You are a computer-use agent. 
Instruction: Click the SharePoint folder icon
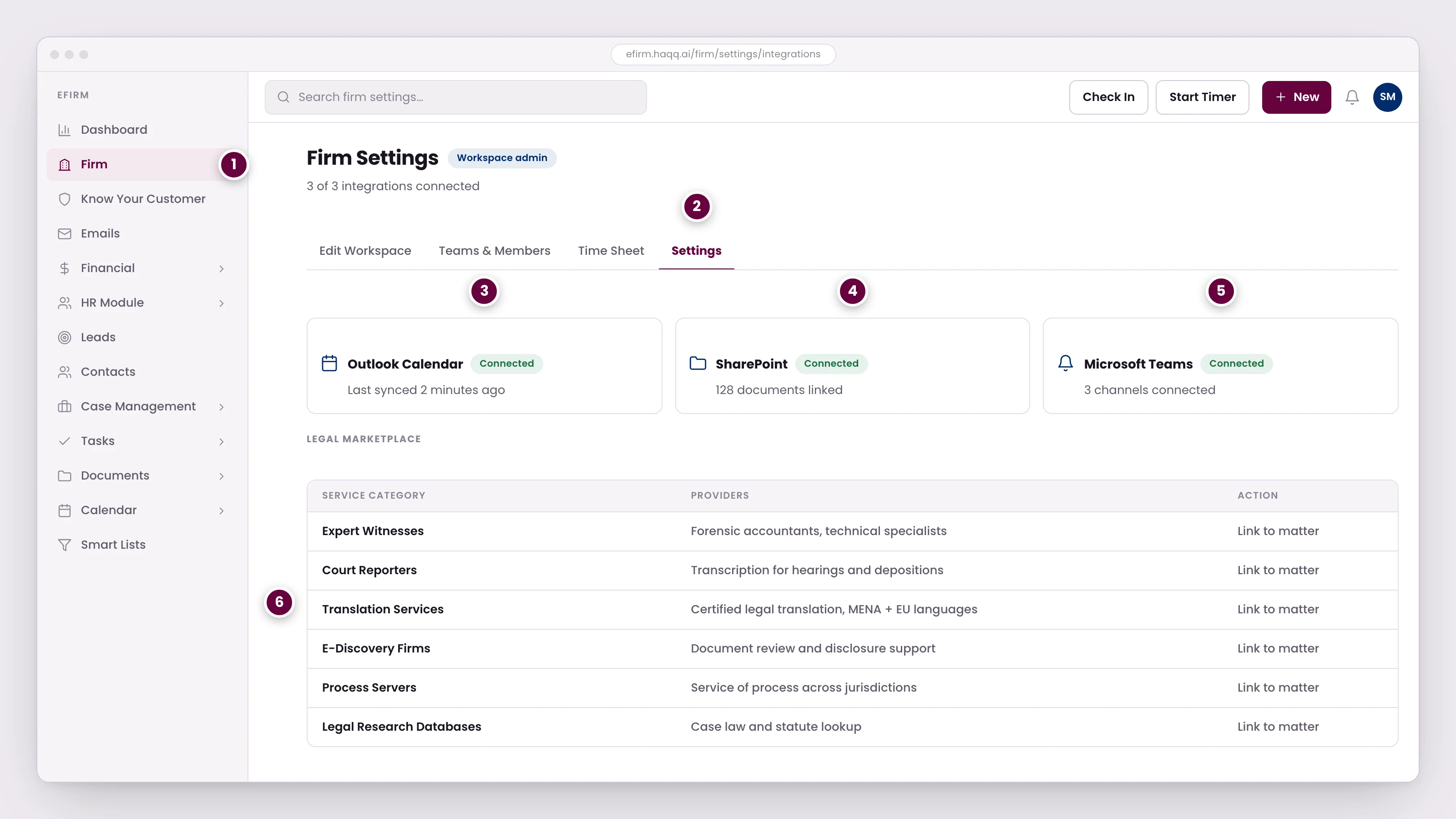pyautogui.click(x=698, y=363)
